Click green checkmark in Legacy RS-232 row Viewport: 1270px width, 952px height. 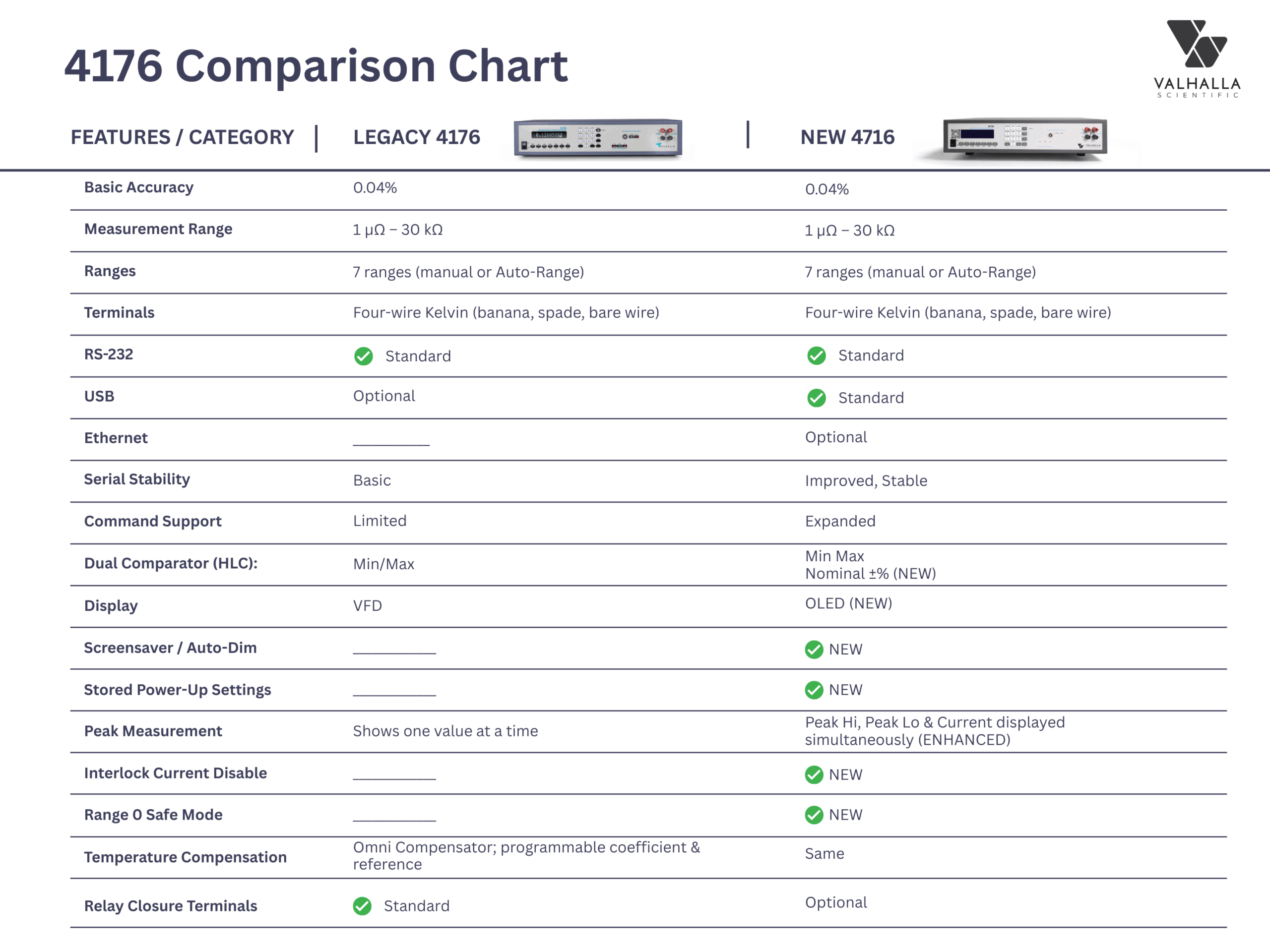(364, 357)
